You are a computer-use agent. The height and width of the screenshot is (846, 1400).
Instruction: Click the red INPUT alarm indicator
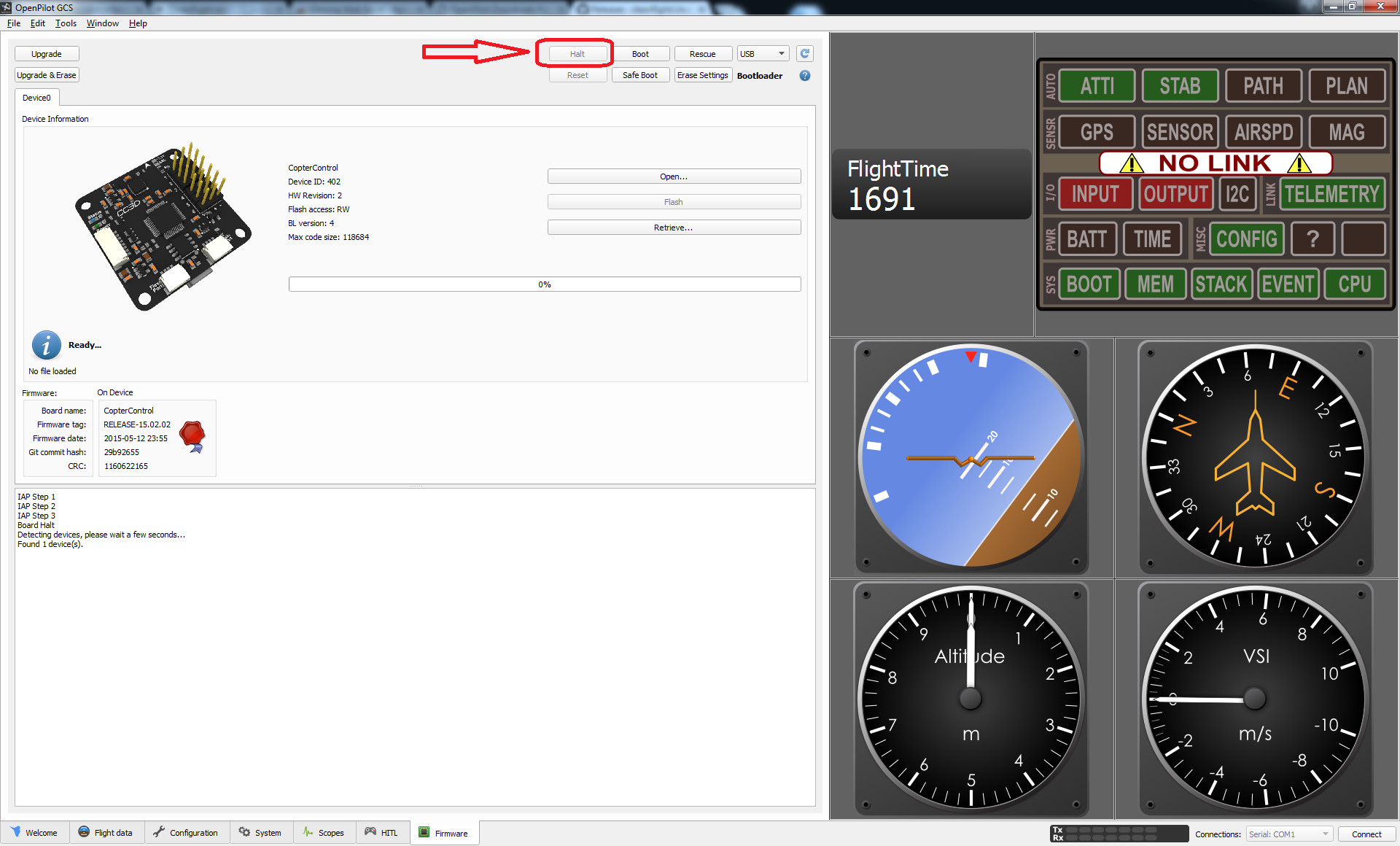(1094, 194)
